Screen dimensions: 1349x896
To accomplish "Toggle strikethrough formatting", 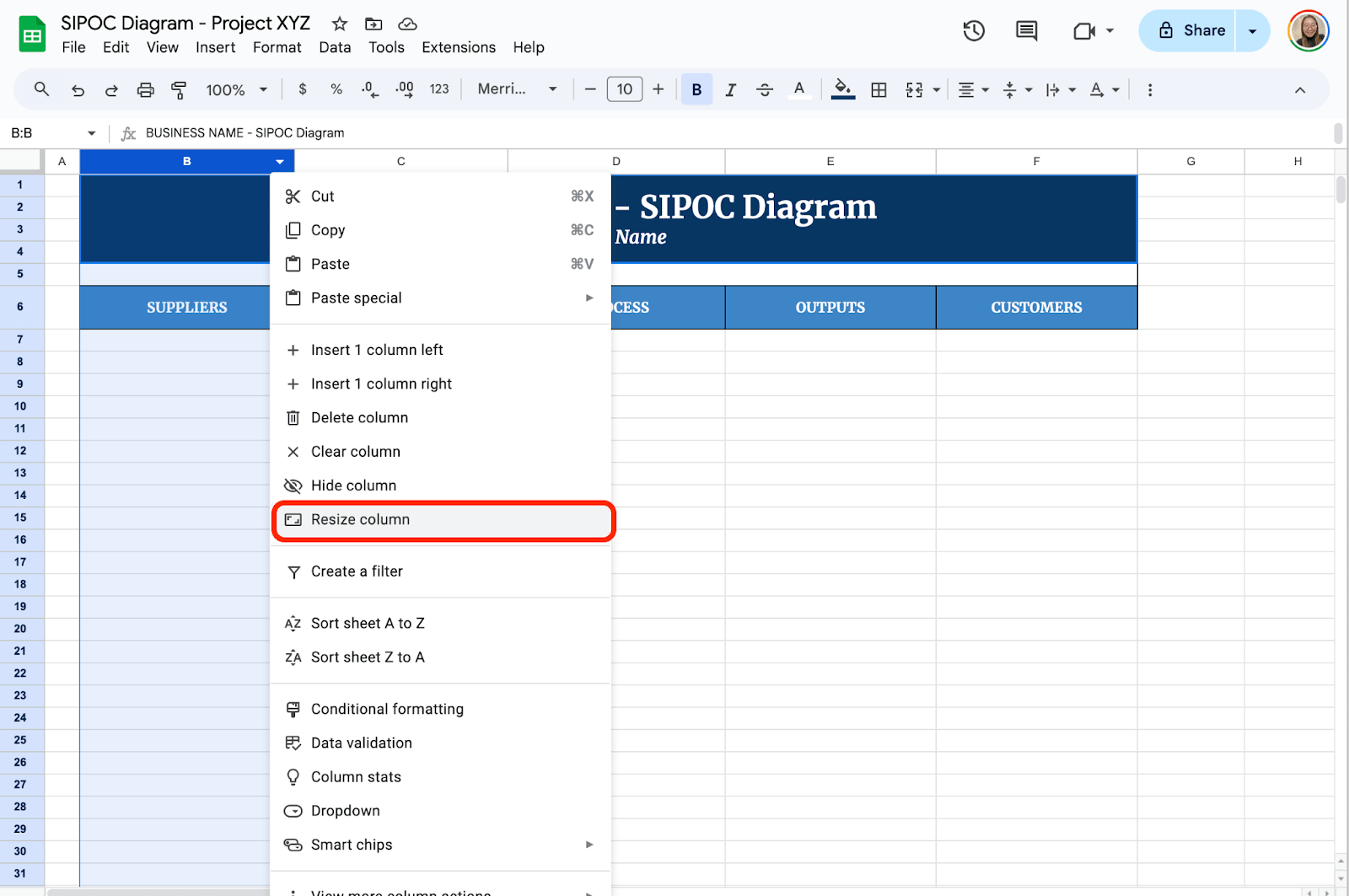I will pos(764,89).
